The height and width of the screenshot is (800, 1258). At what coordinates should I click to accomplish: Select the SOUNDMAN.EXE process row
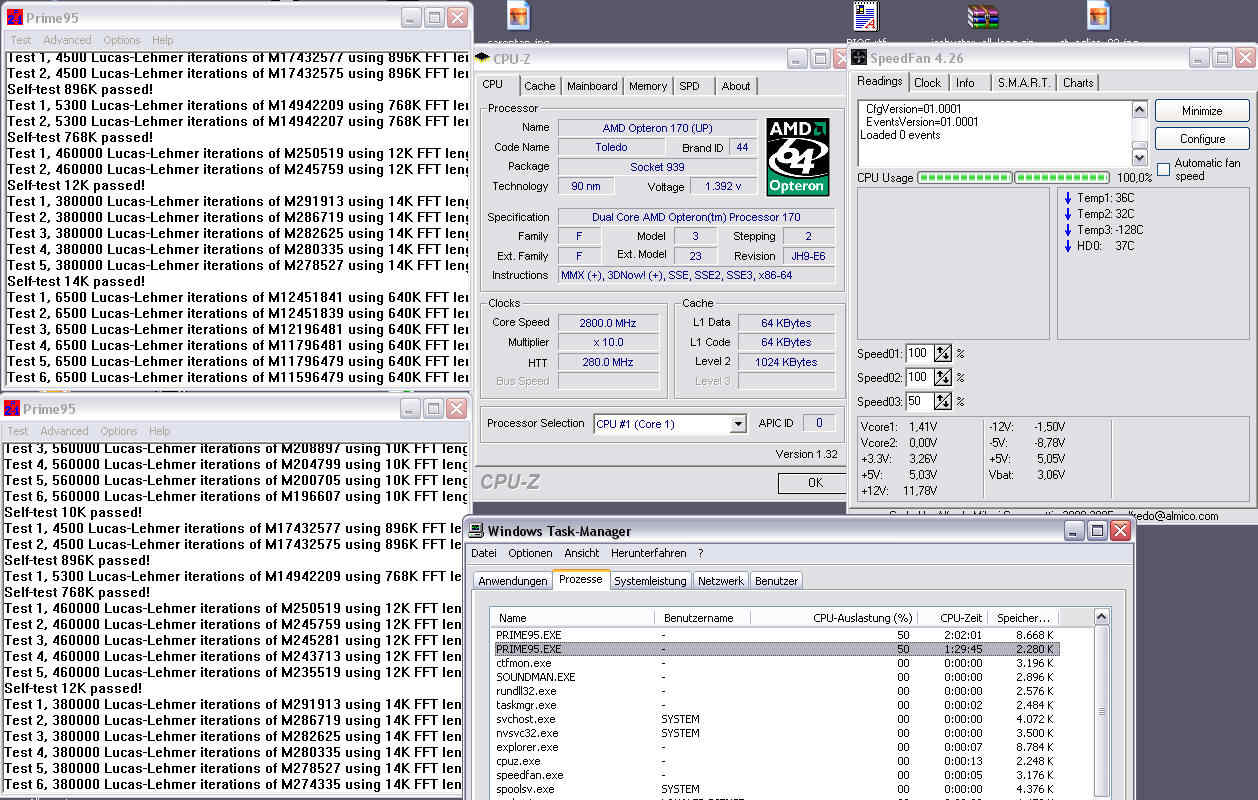(x=776, y=677)
